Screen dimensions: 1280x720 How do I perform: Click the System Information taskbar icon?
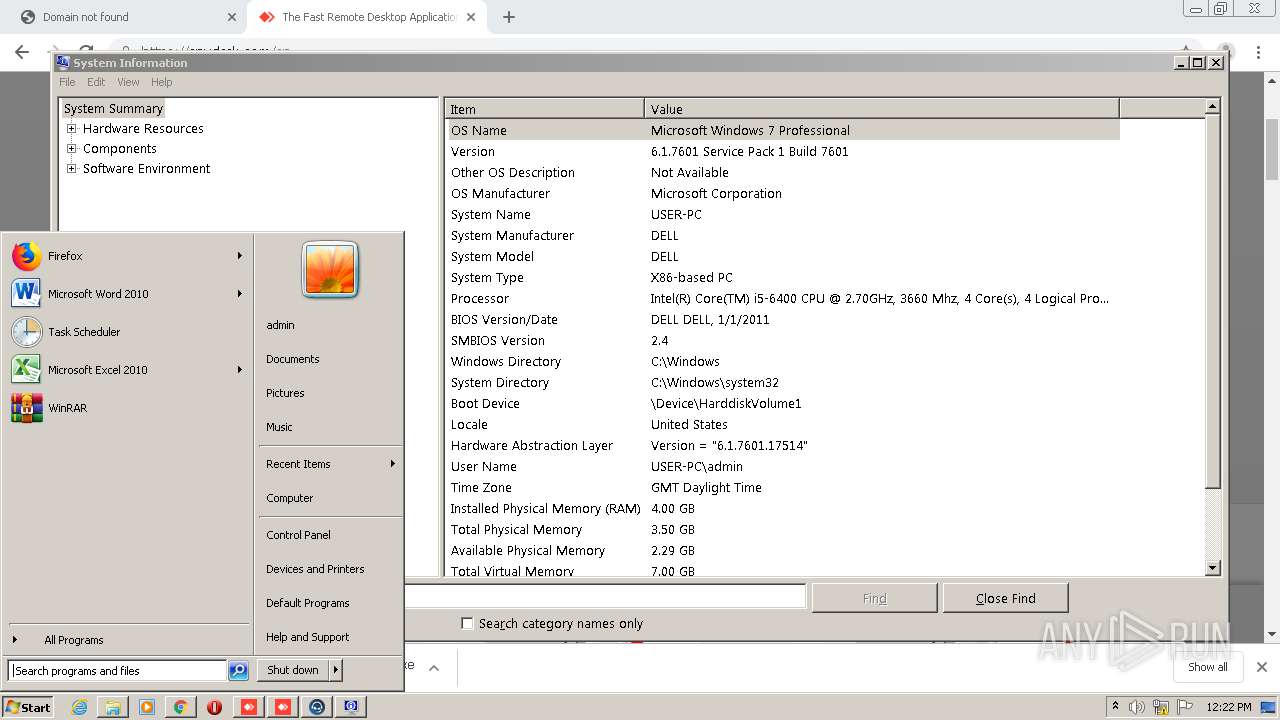[x=351, y=707]
